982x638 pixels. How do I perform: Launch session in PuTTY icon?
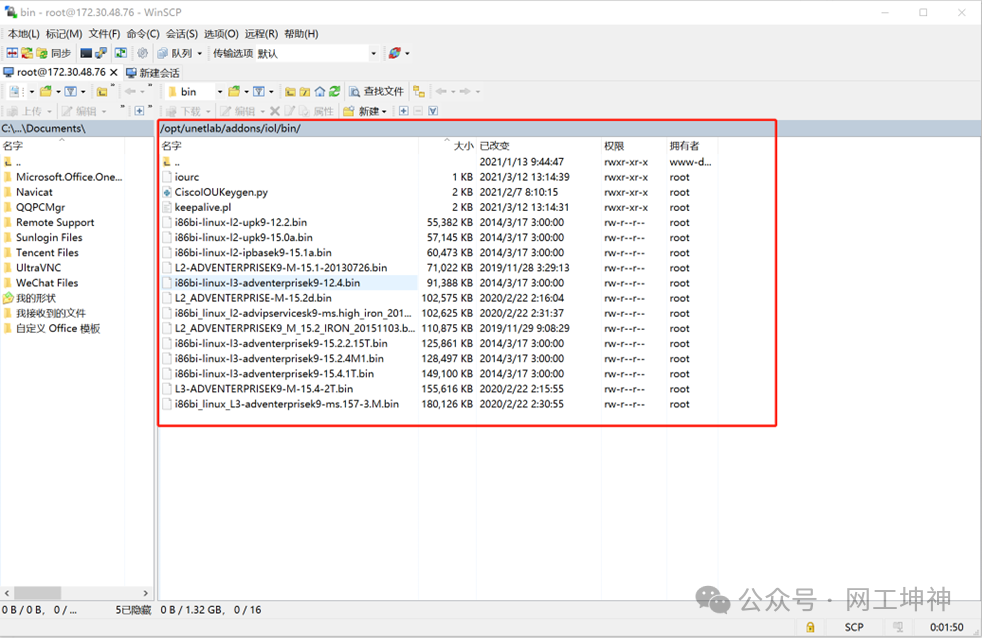coord(101,53)
